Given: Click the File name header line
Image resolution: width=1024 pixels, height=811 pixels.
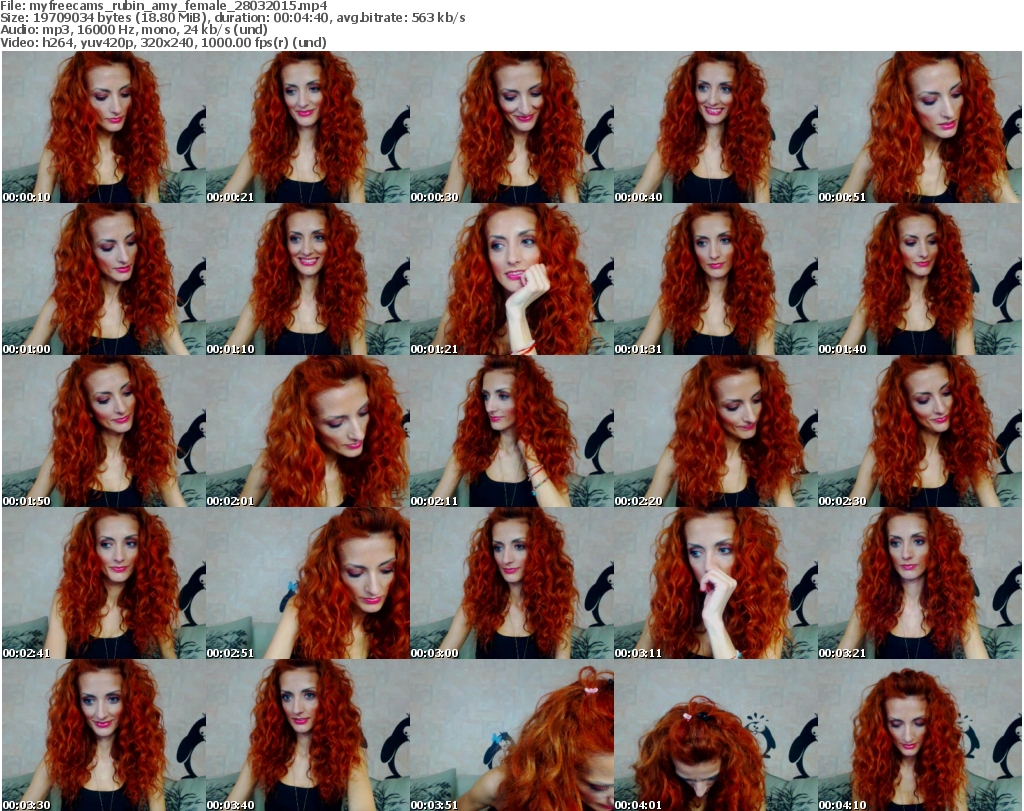Looking at the screenshot, I should (164, 6).
